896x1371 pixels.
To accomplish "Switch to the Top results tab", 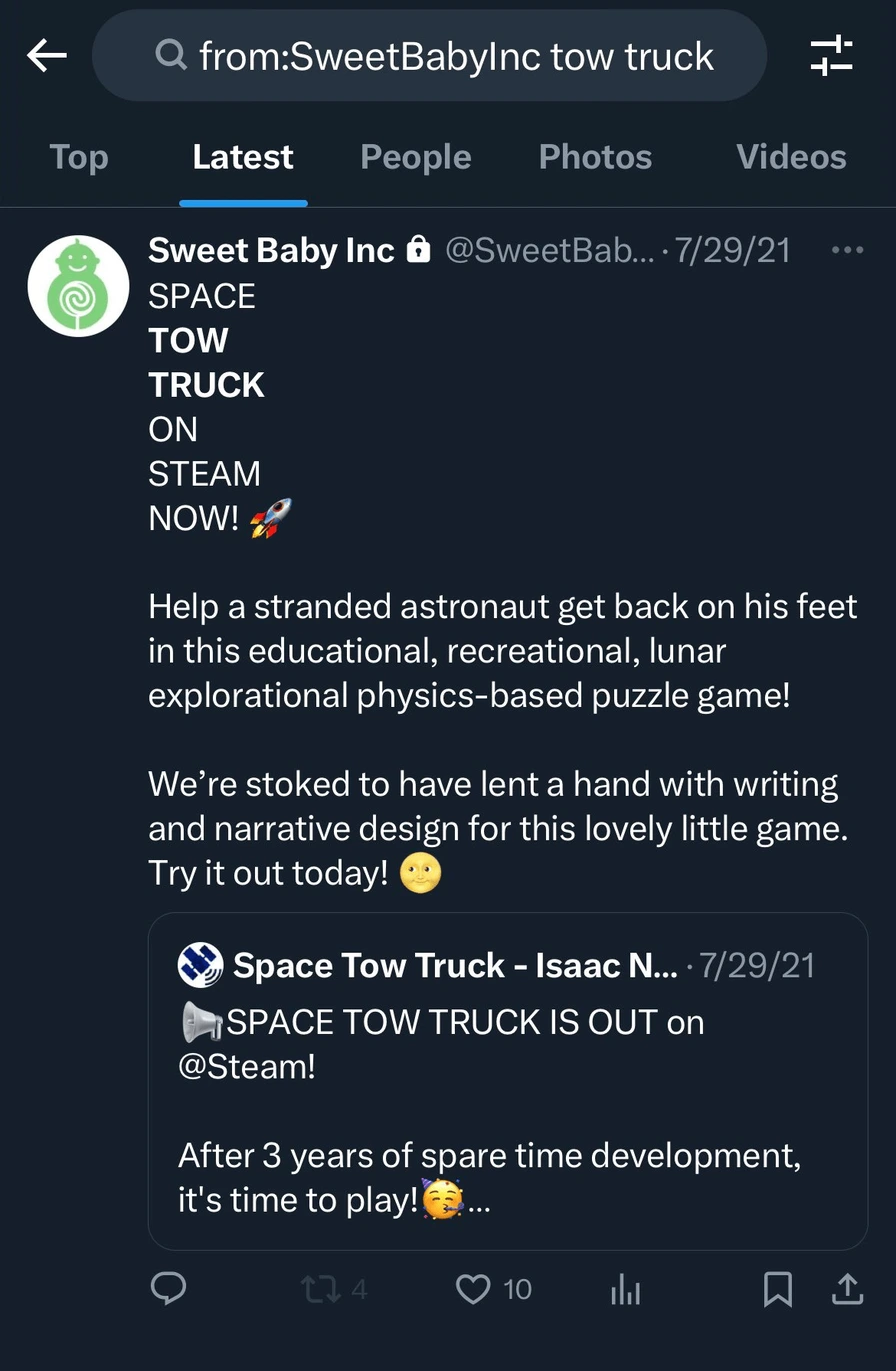I will click(78, 157).
